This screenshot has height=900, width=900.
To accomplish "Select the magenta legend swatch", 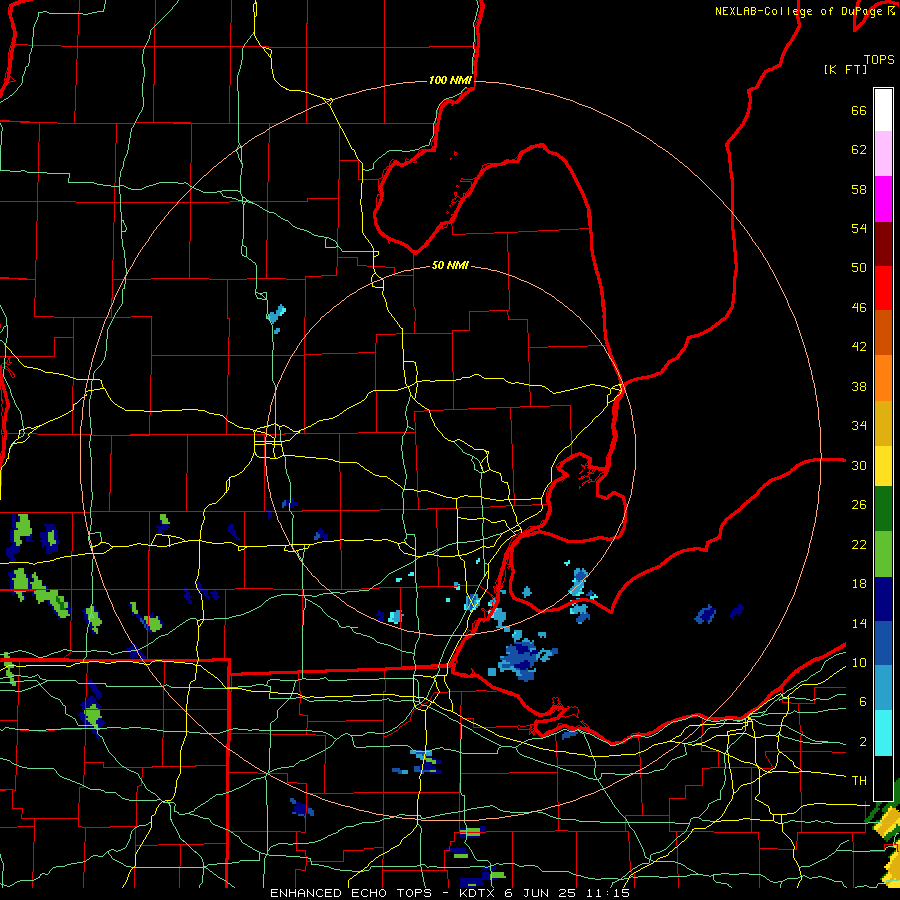I will (883, 199).
